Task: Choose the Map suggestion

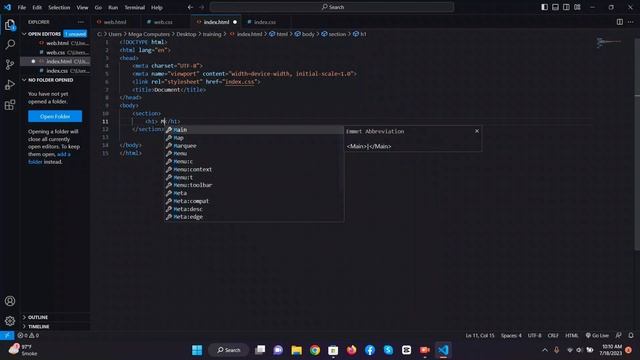Action: coord(254,138)
